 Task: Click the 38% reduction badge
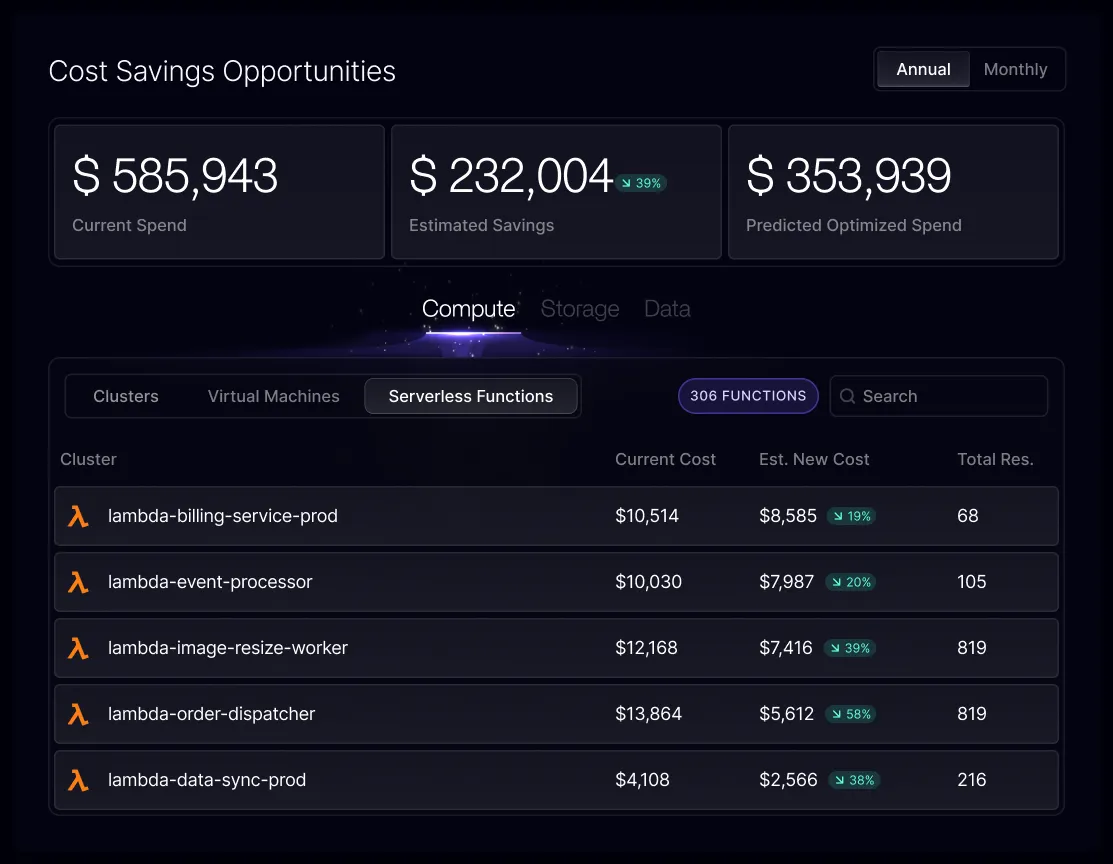point(855,780)
